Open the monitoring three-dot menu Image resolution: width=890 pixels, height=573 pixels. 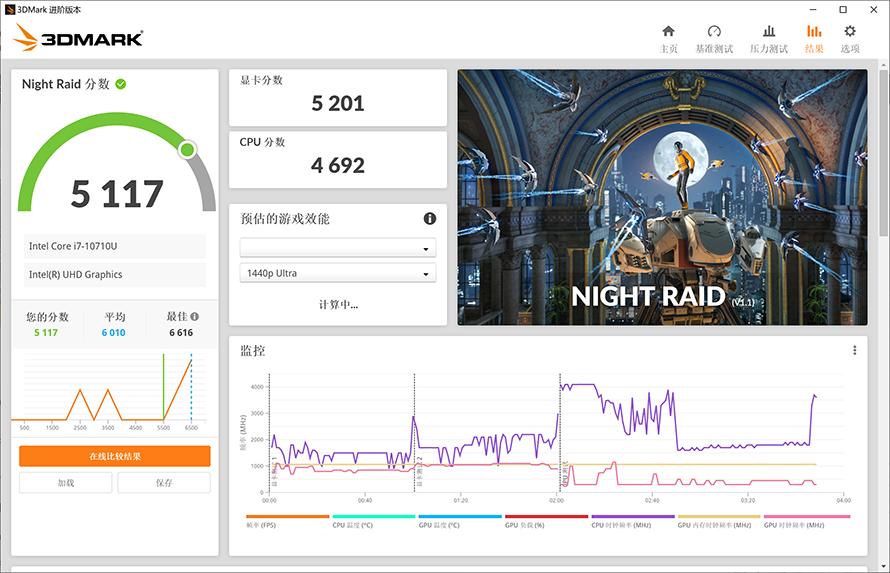(854, 351)
